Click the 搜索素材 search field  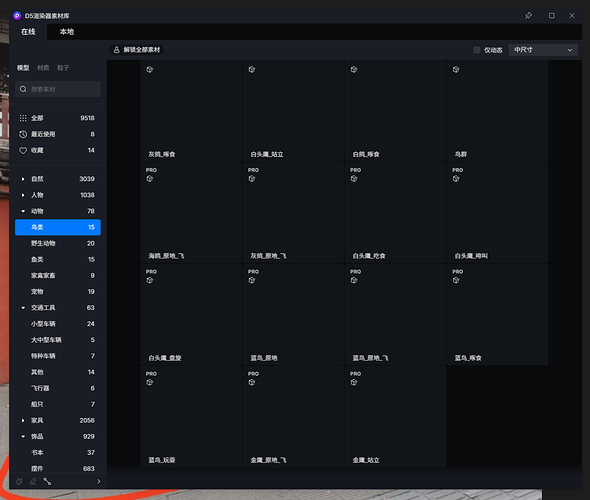click(58, 89)
